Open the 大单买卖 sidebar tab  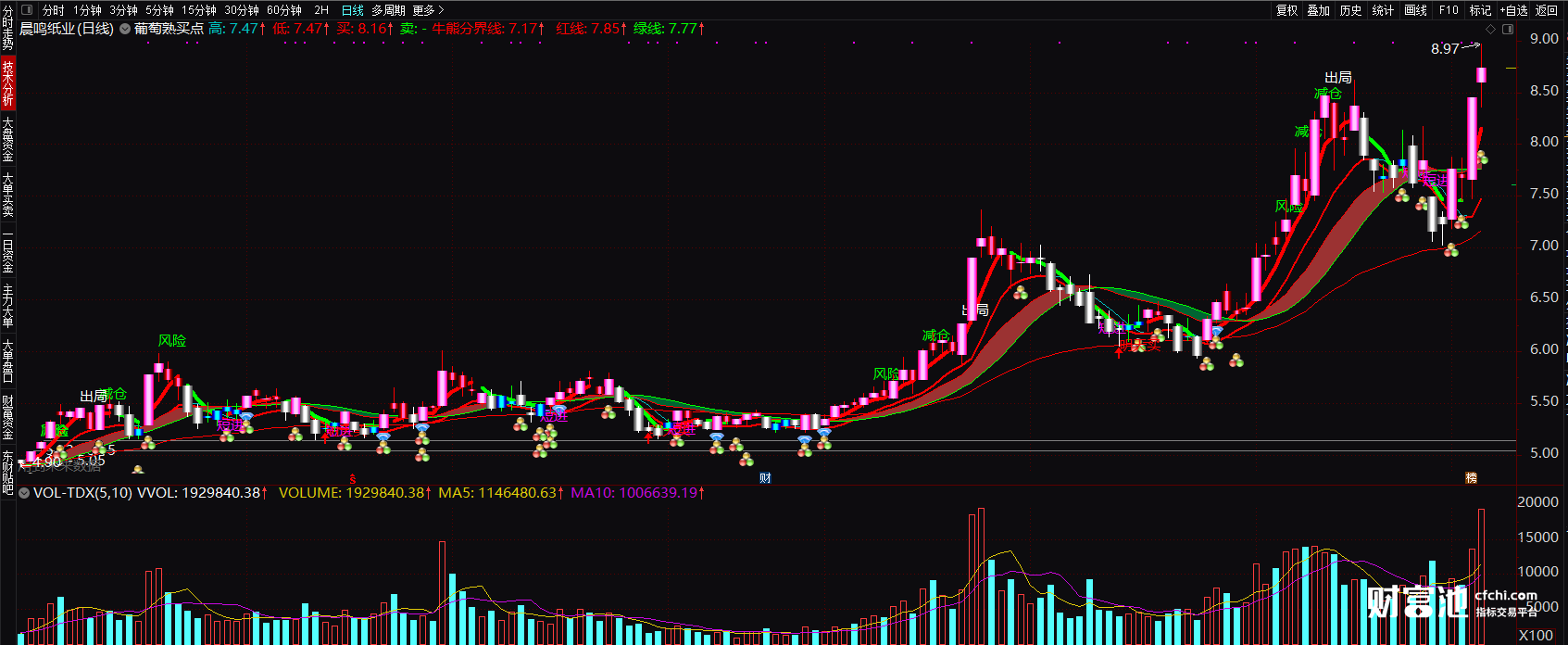(x=7, y=195)
